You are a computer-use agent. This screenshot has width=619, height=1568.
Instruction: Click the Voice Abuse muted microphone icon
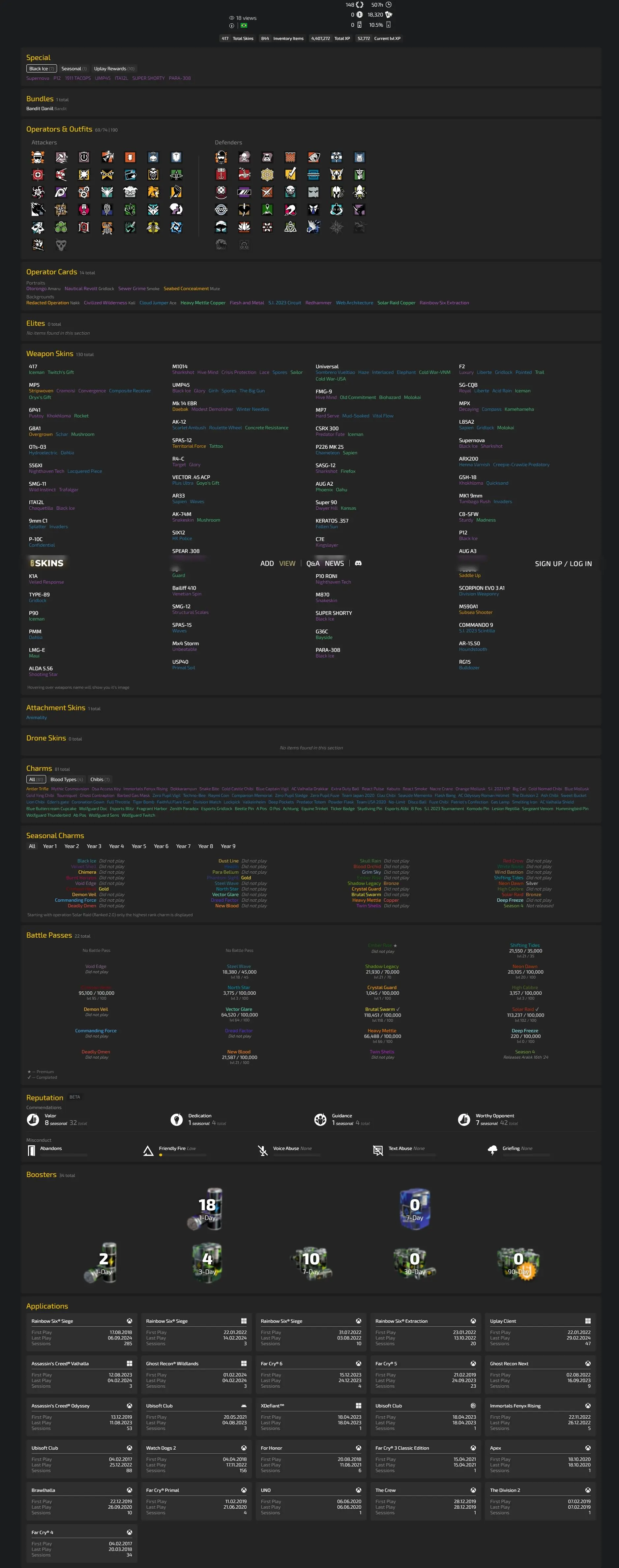(x=262, y=1150)
